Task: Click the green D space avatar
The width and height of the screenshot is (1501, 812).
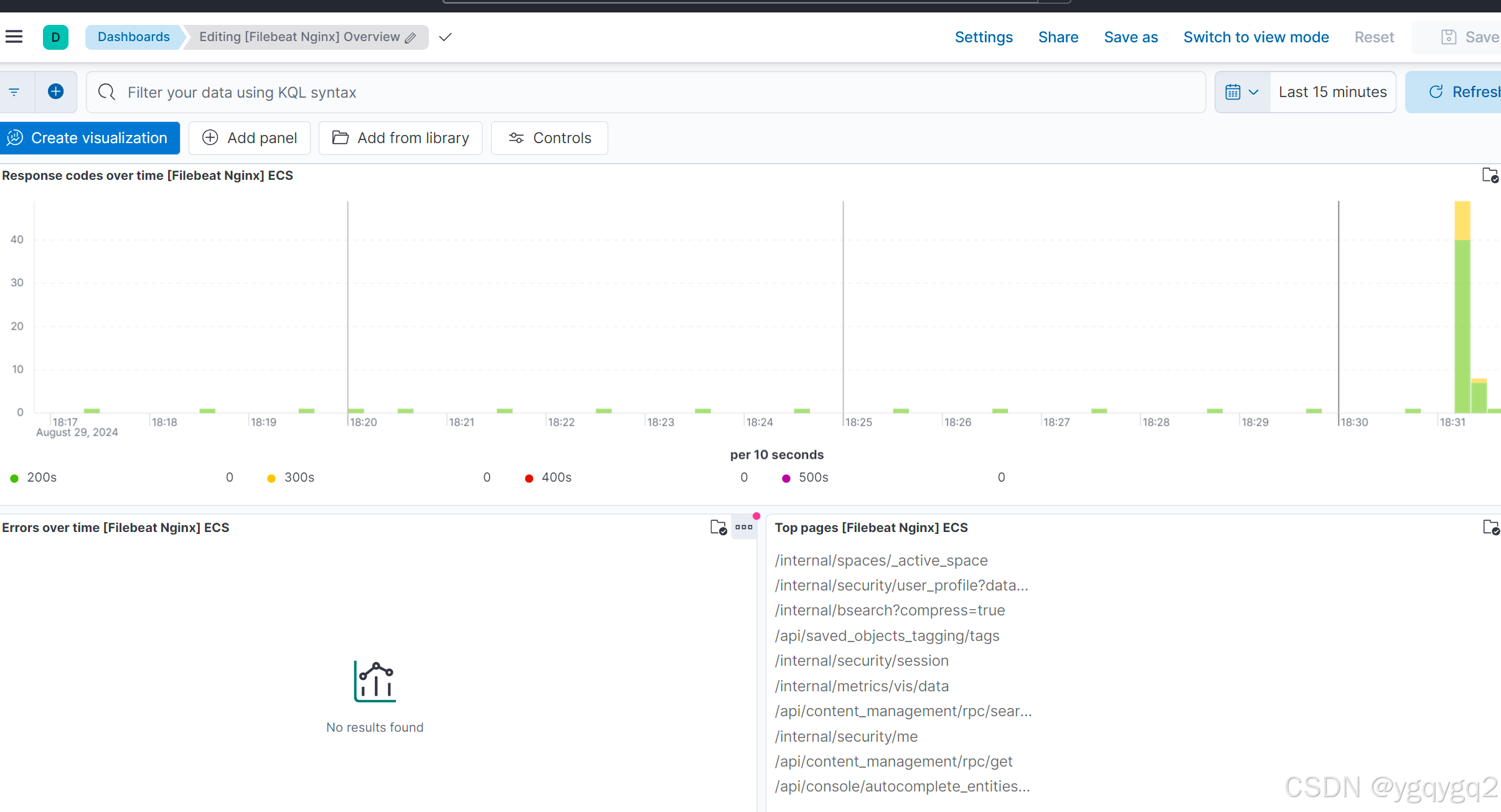Action: [x=55, y=37]
